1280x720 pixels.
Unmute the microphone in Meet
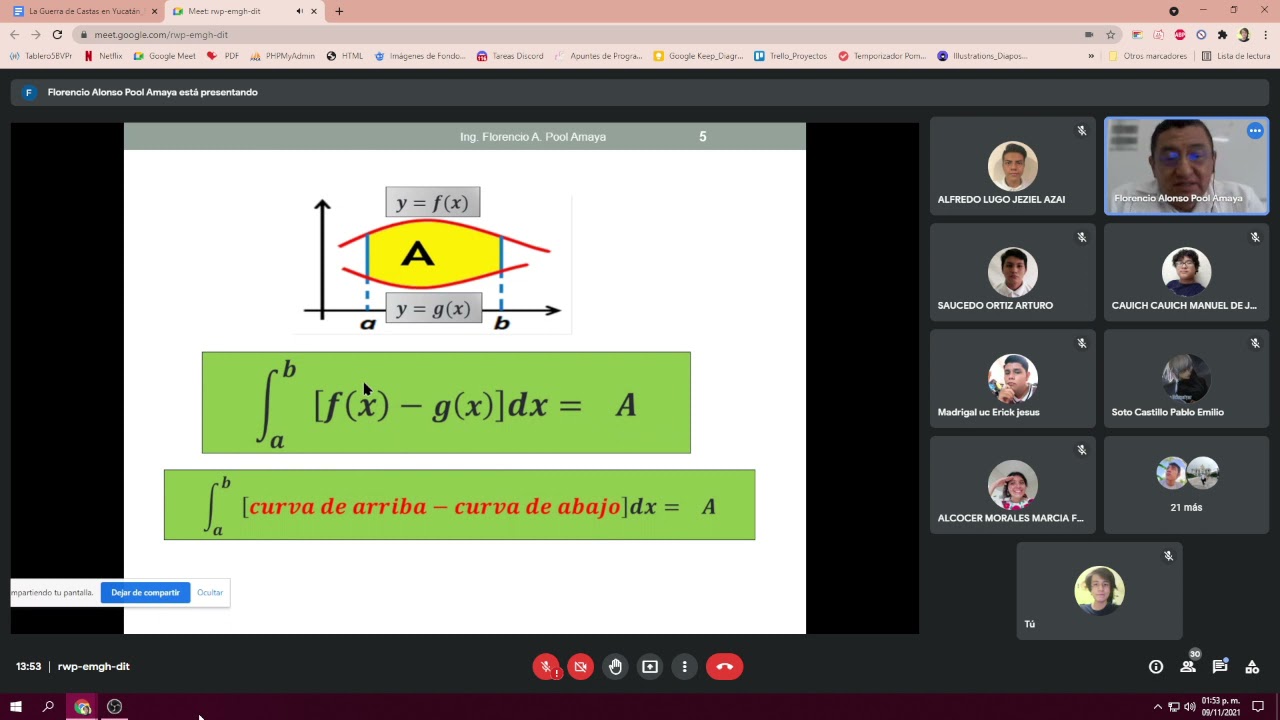point(546,667)
